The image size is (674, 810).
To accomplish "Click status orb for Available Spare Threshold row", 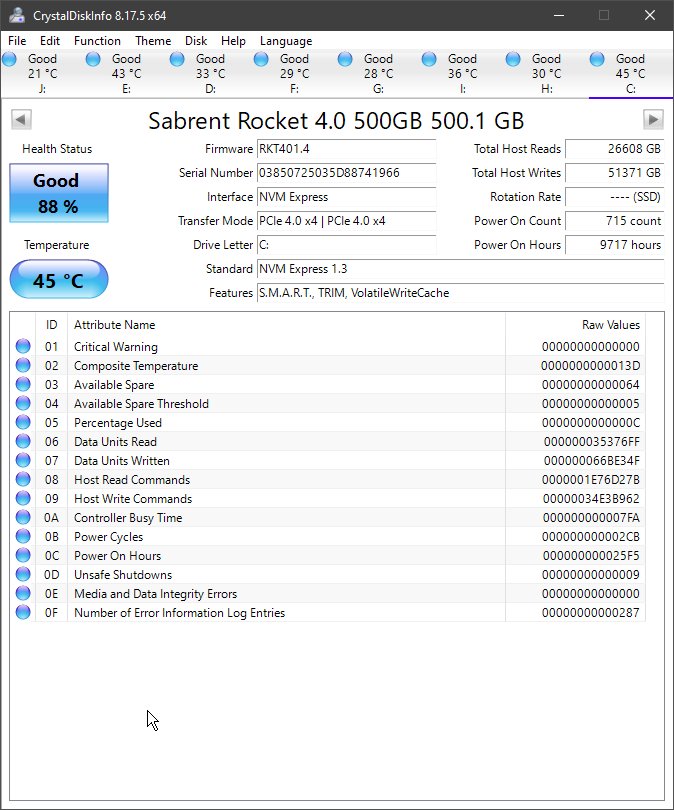I will point(23,403).
